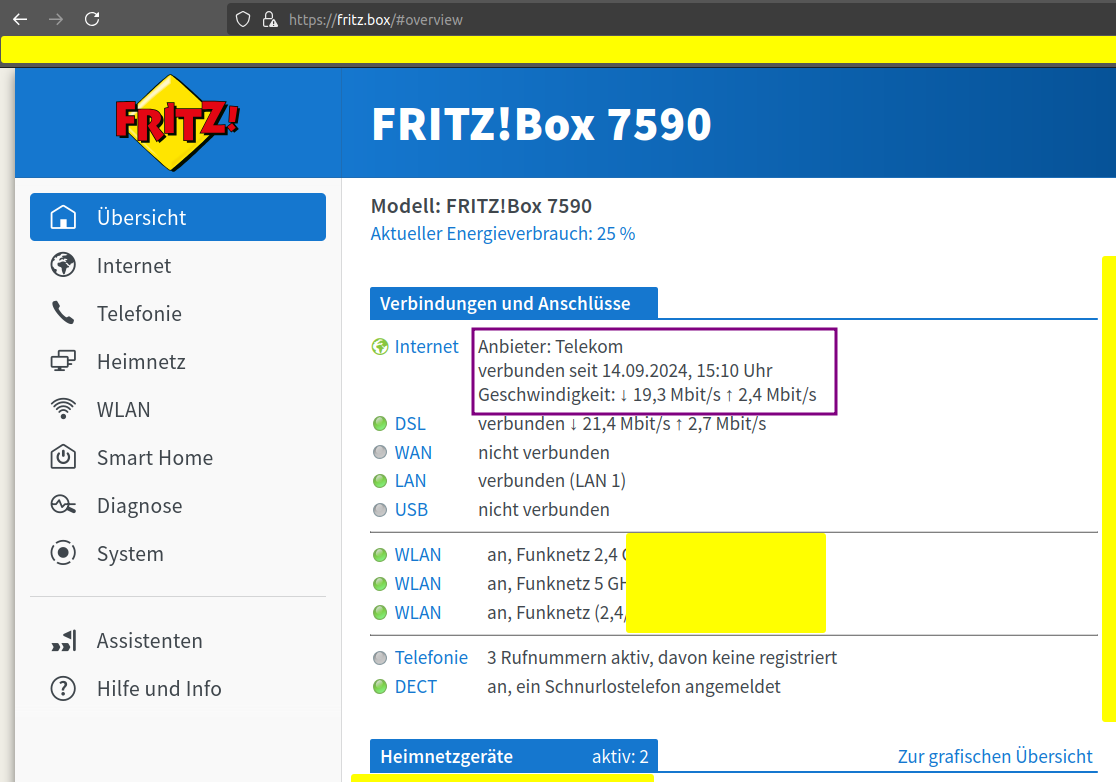Click the green status dot beside LAN
The image size is (1116, 782).
tap(380, 481)
